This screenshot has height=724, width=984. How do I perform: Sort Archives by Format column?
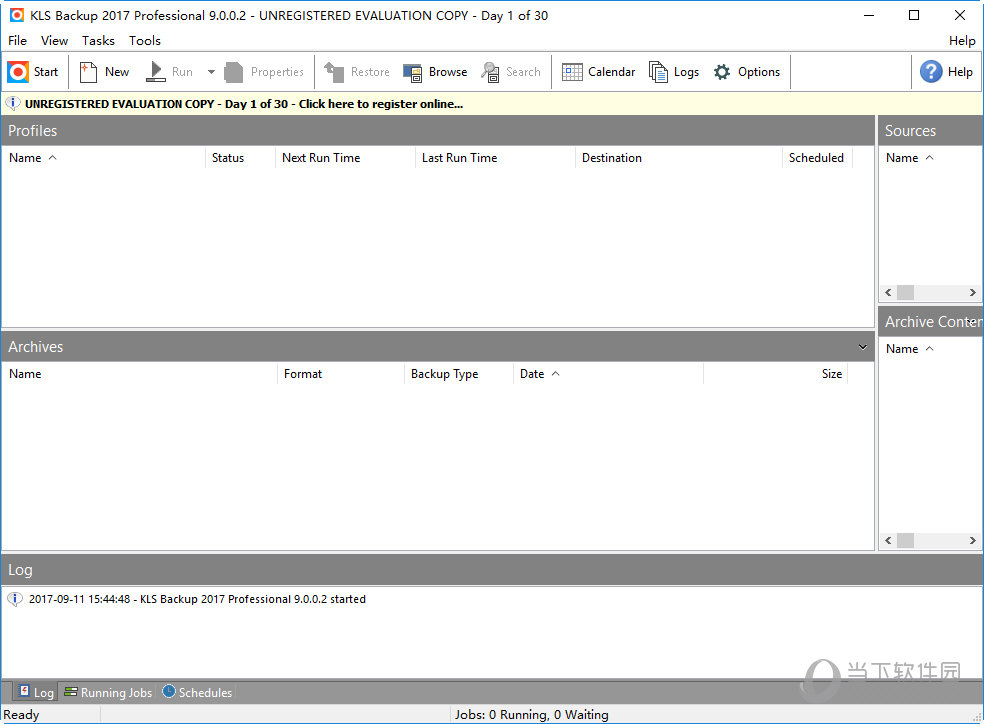(x=341, y=374)
